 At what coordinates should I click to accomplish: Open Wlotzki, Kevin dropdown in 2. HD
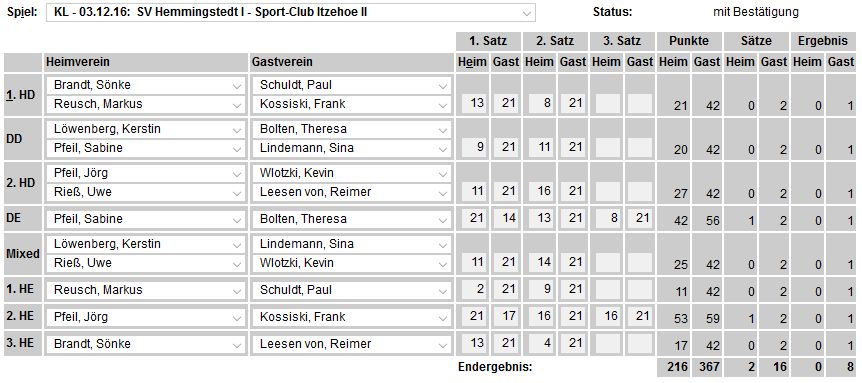[x=351, y=173]
